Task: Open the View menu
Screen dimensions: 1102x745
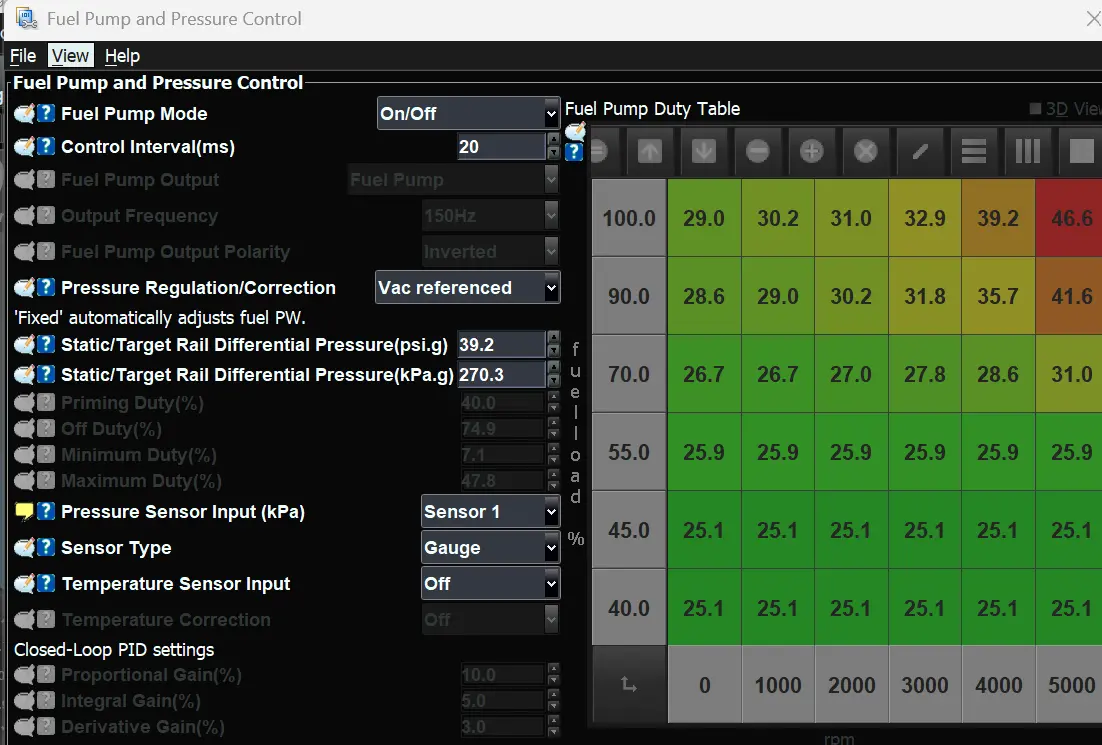Action: [x=70, y=56]
